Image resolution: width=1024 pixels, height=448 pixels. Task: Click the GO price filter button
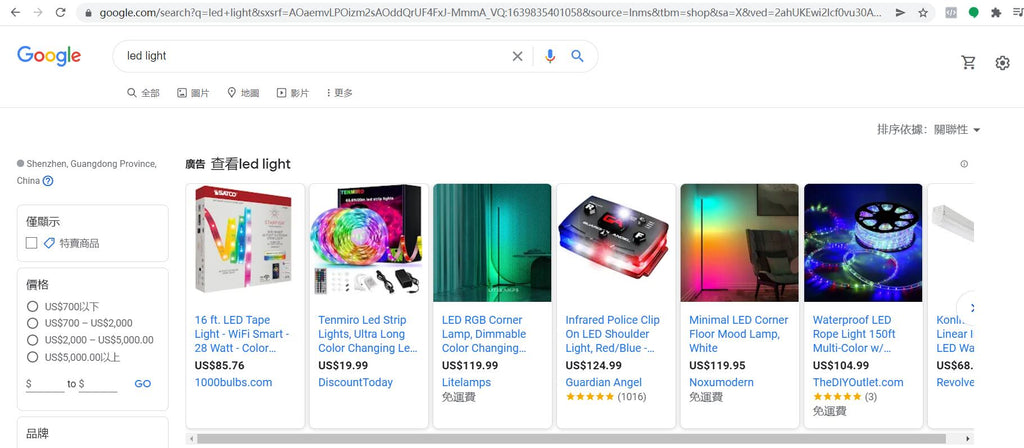pyautogui.click(x=143, y=384)
